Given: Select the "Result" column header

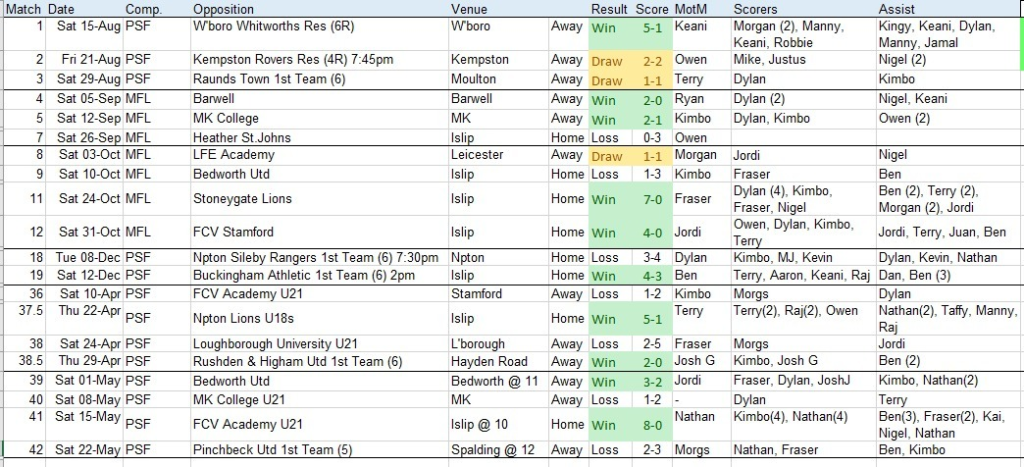Looking at the screenshot, I should (609, 9).
